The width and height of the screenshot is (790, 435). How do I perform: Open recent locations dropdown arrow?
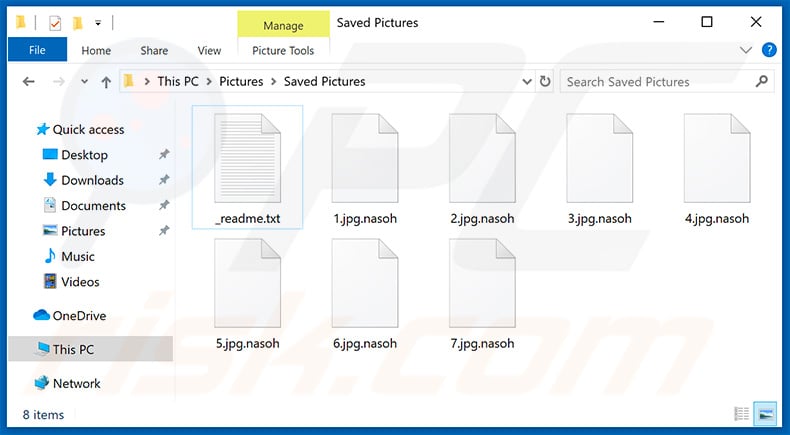[83, 82]
